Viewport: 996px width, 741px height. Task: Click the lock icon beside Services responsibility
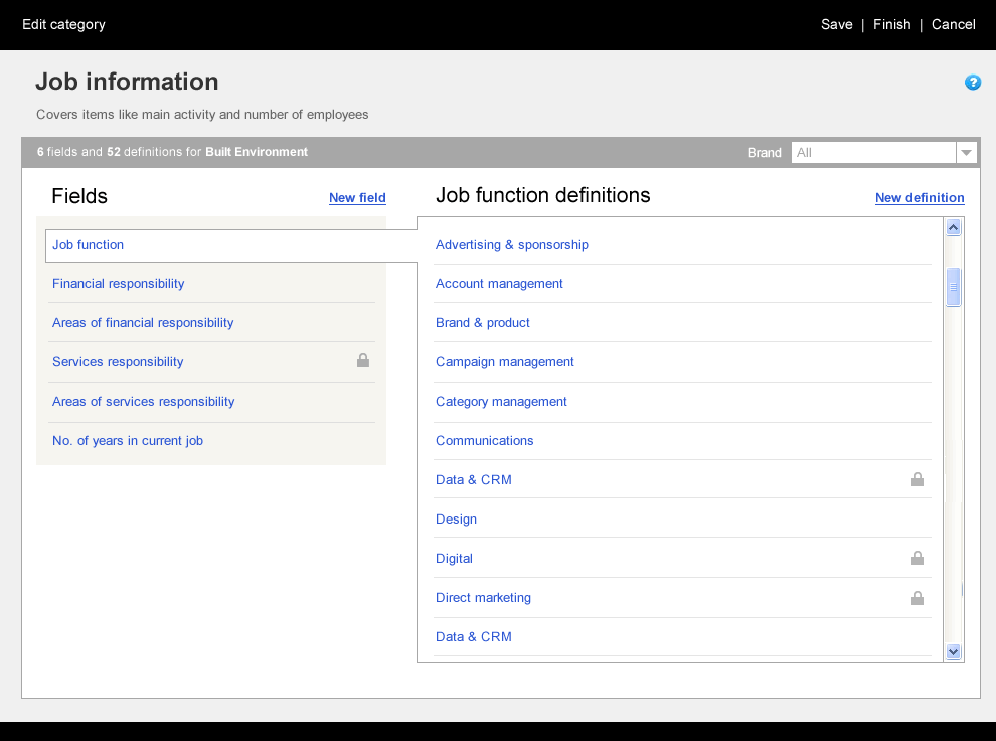363,361
